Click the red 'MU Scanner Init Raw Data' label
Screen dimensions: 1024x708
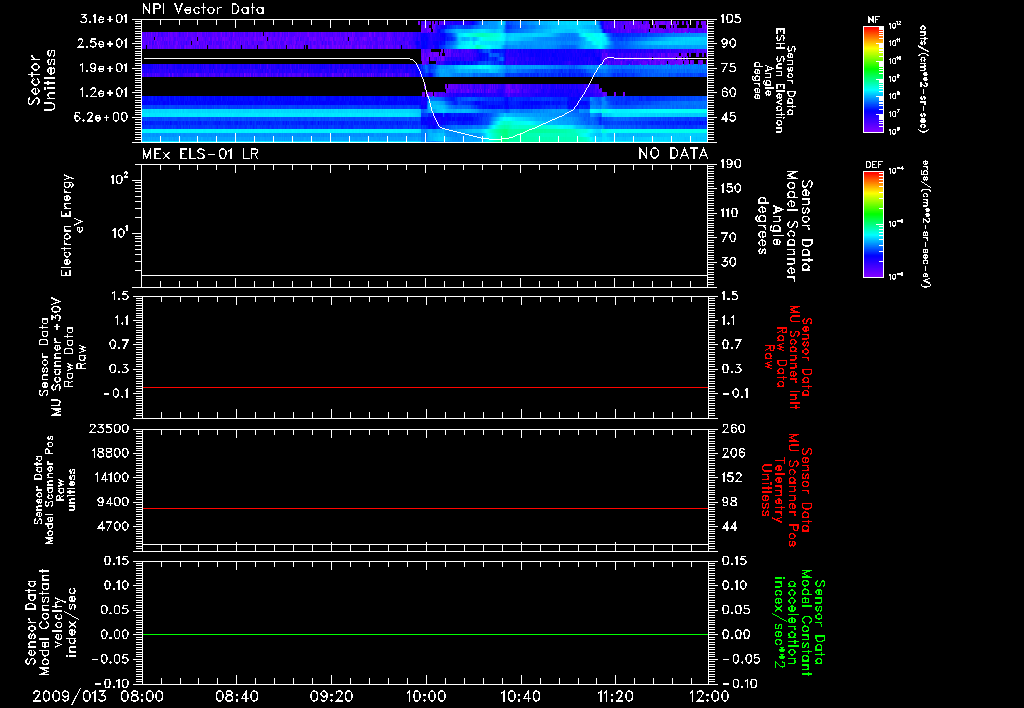pos(788,357)
